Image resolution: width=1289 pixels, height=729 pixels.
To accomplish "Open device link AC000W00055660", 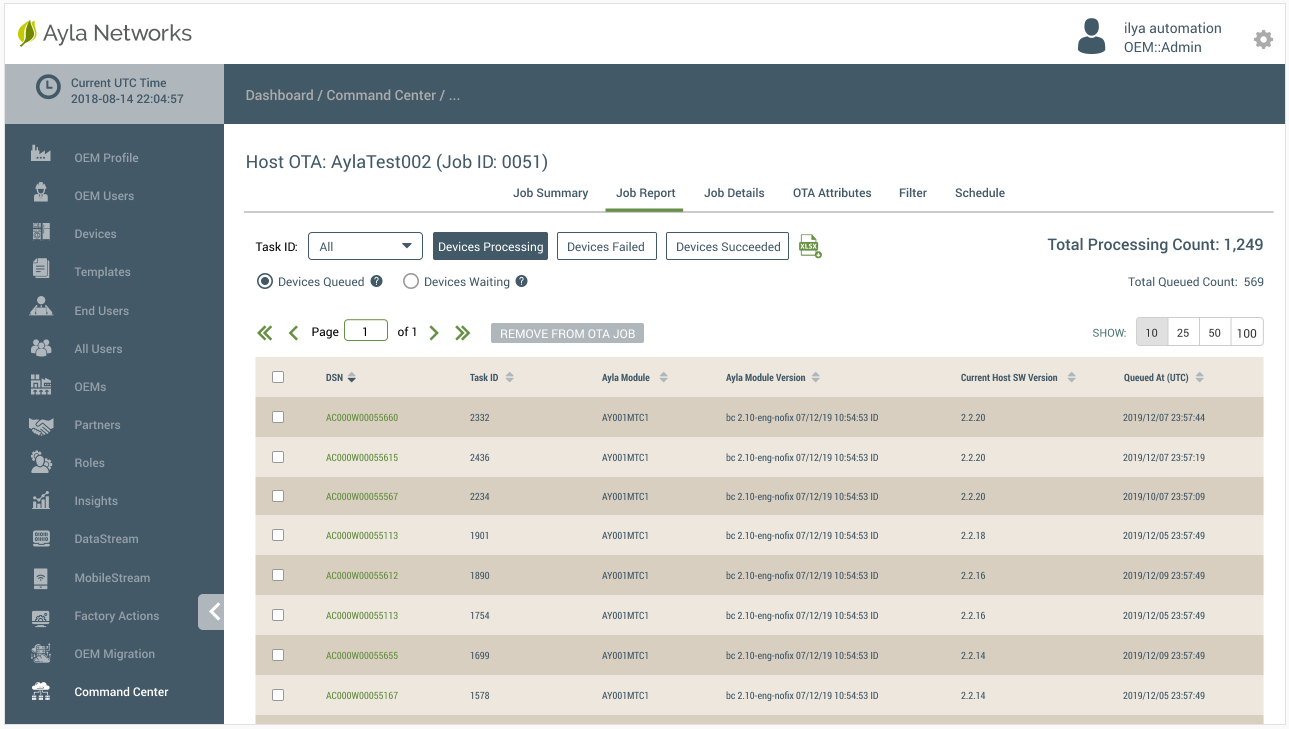I will click(x=362, y=418).
